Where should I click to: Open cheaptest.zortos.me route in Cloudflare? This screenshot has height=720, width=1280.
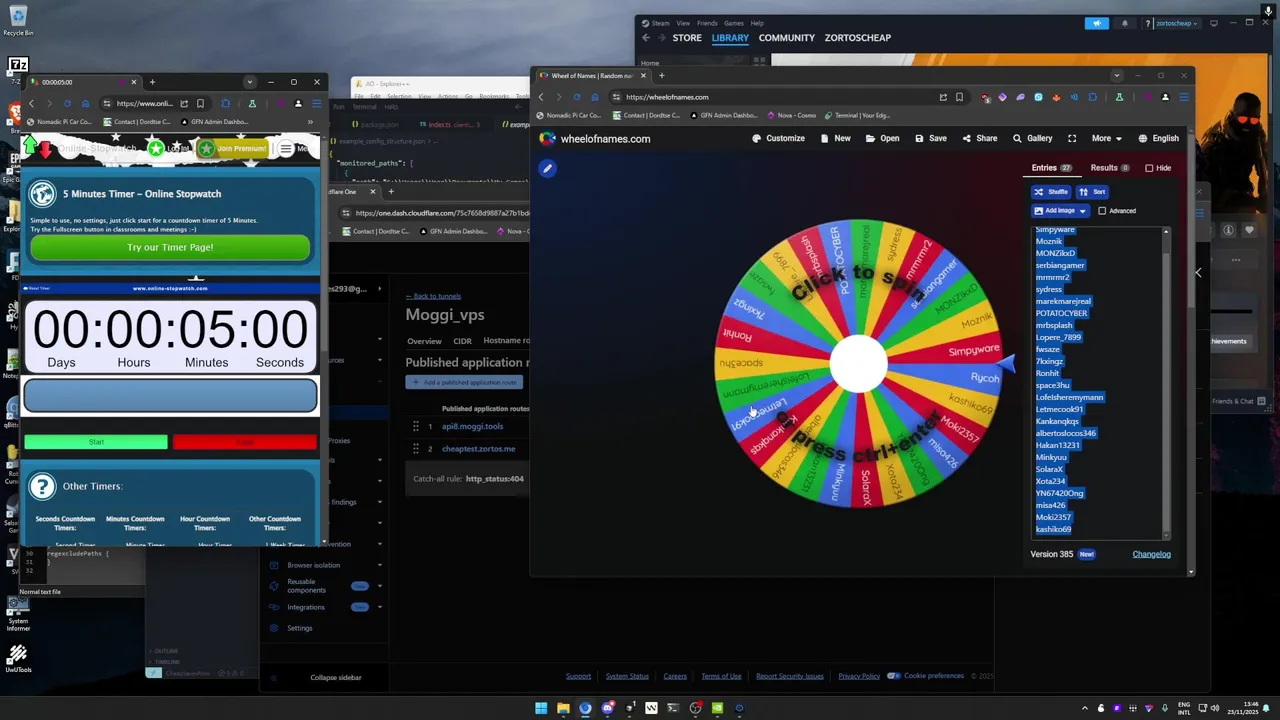(x=478, y=448)
